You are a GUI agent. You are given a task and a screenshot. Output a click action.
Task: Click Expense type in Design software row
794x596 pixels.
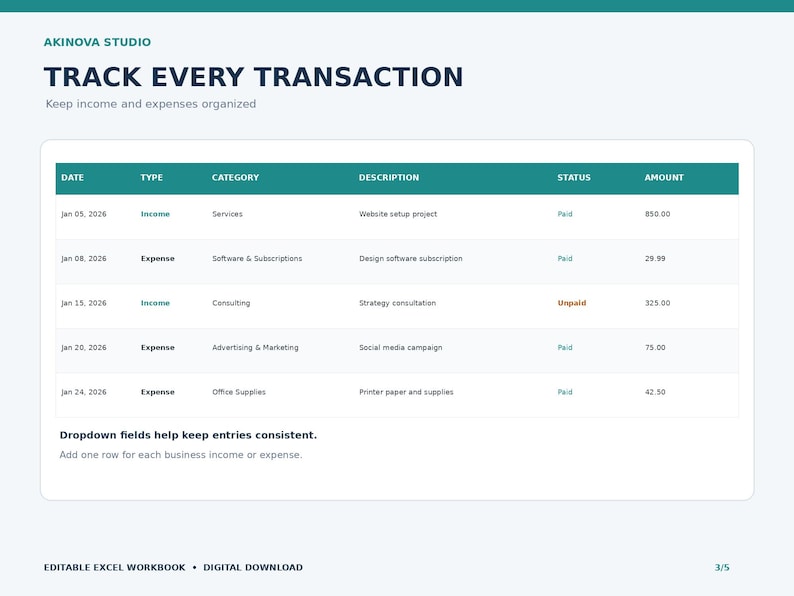click(x=157, y=259)
